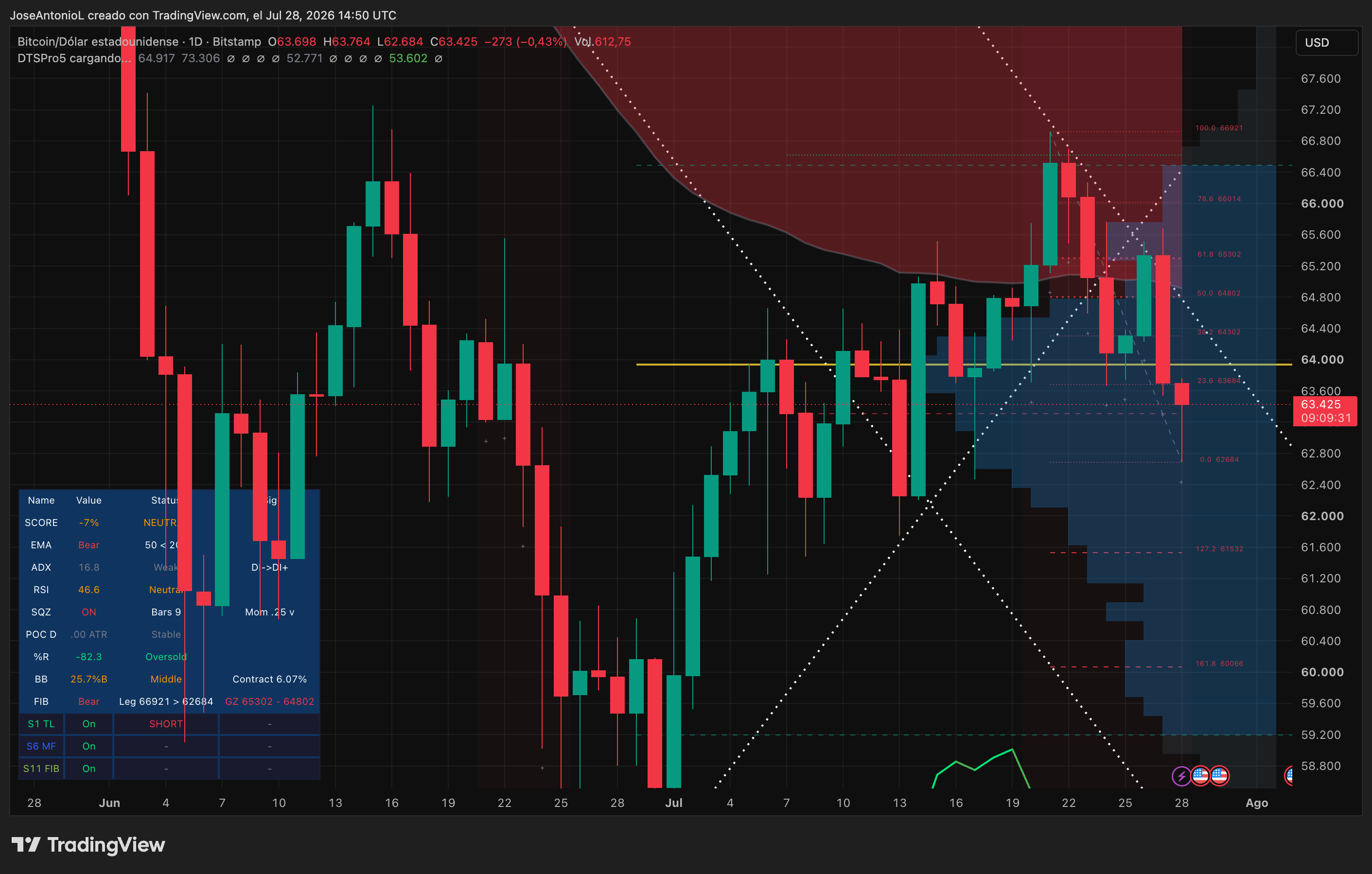The image size is (1372, 874).
Task: Click the JoseAntonioL creado con TradingView.com caption
Action: (x=203, y=16)
